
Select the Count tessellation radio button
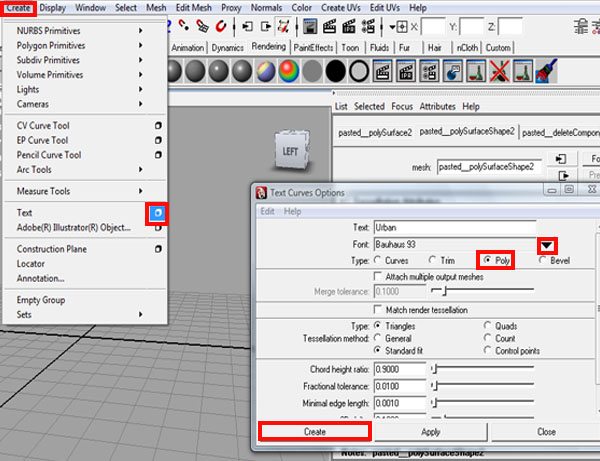coord(488,338)
